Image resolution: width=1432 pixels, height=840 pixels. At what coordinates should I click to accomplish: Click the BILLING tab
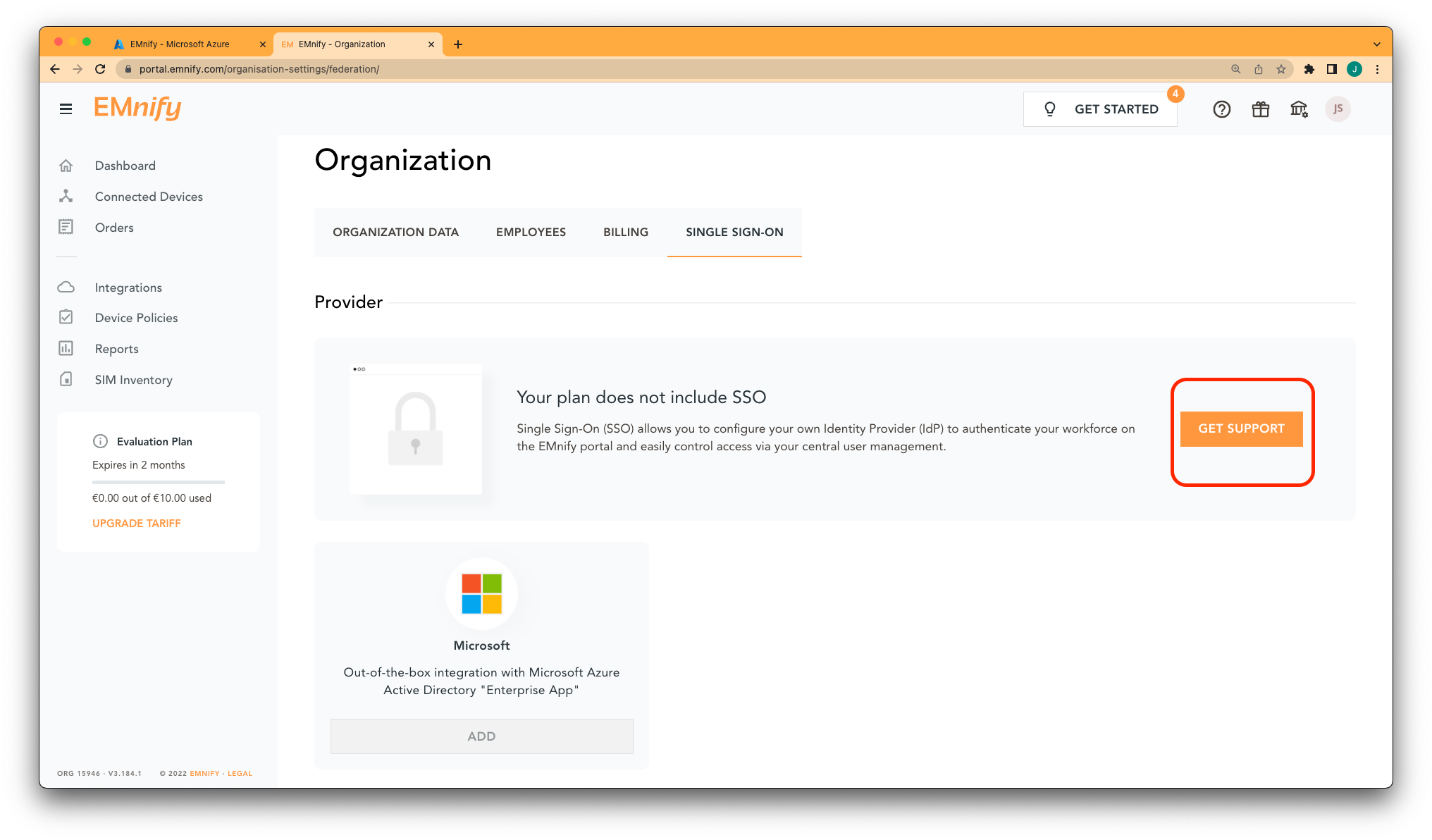click(x=623, y=232)
